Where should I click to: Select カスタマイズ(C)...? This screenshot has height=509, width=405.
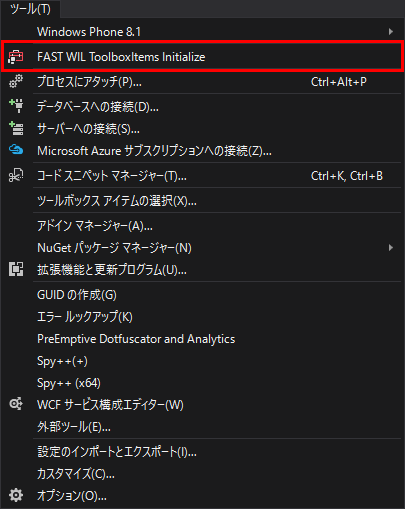[202, 474]
